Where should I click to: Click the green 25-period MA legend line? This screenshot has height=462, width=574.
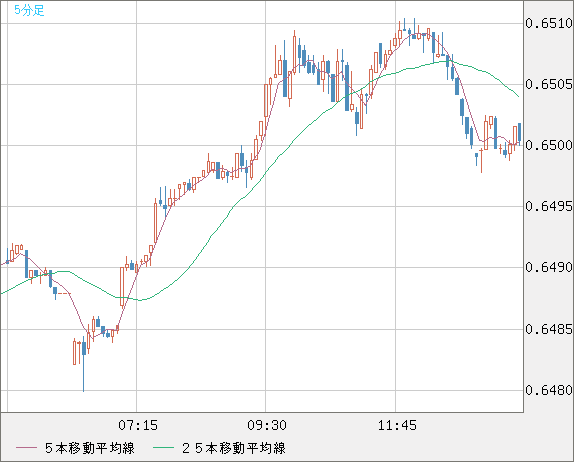(163, 448)
